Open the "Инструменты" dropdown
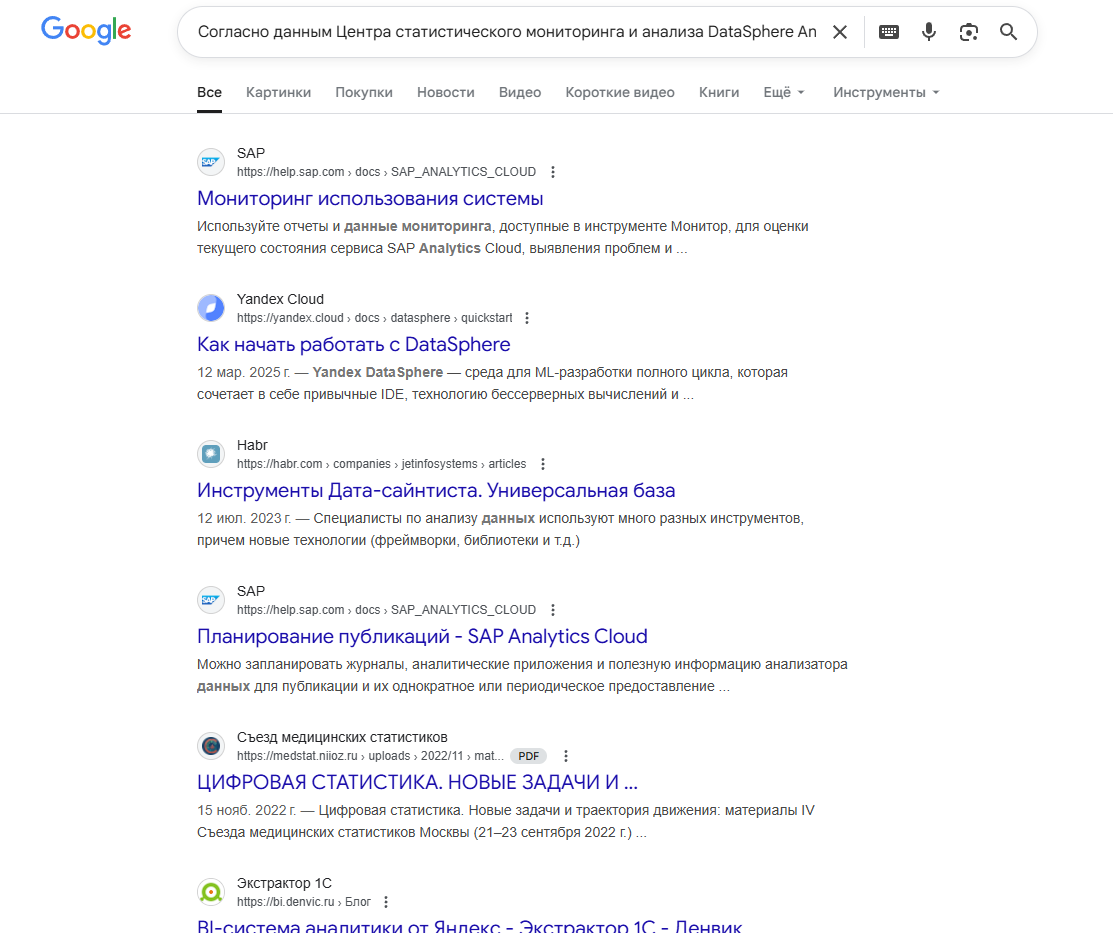The width and height of the screenshot is (1113, 933). (886, 92)
